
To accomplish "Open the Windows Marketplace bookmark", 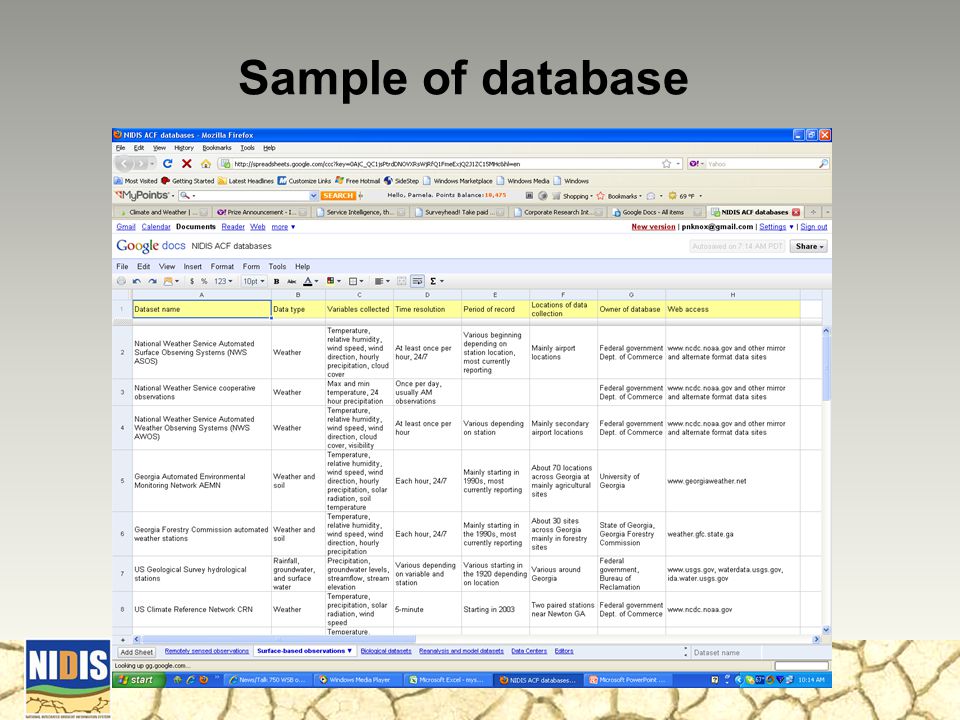I will pos(458,181).
